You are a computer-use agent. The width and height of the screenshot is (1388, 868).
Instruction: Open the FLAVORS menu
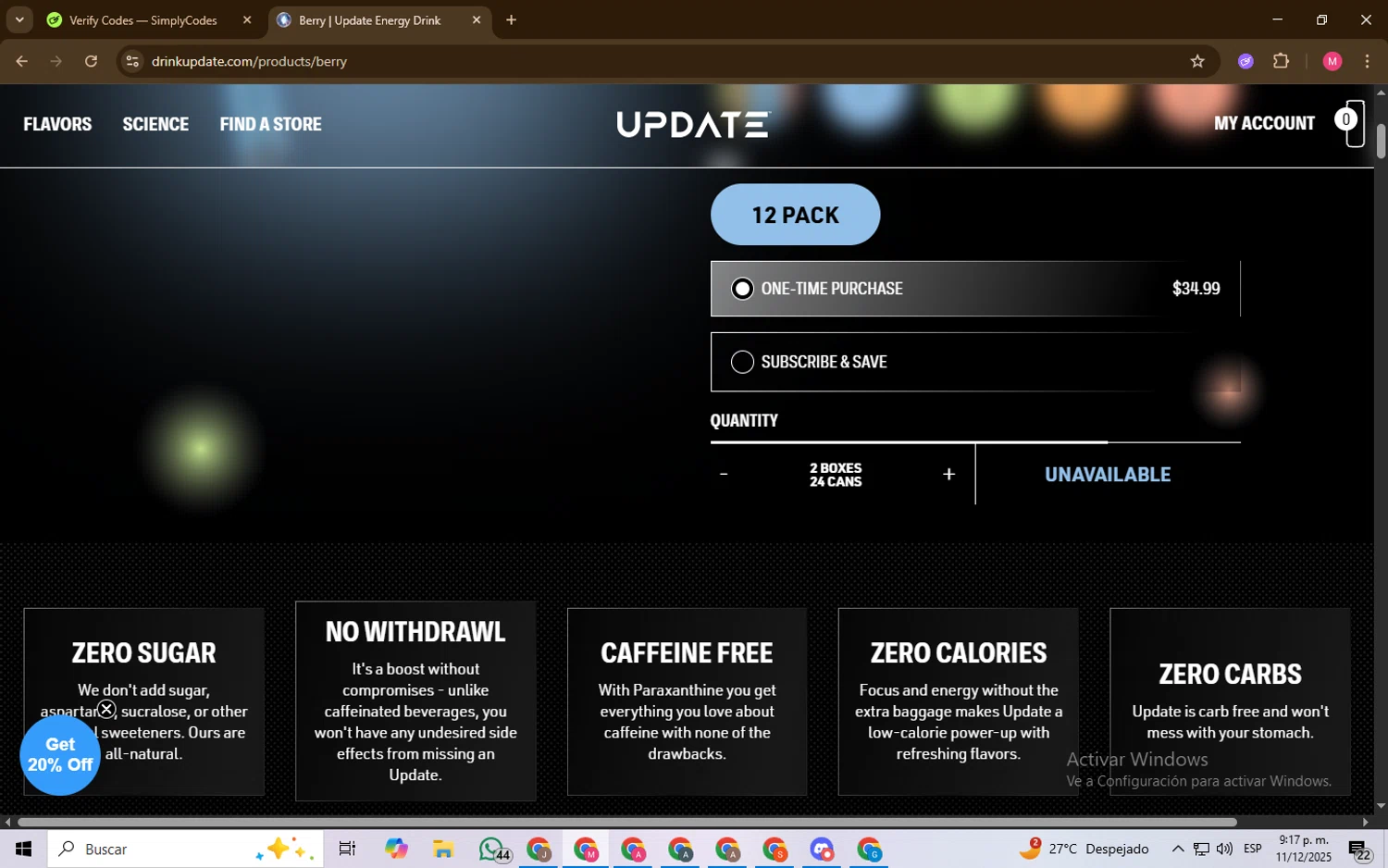[57, 124]
